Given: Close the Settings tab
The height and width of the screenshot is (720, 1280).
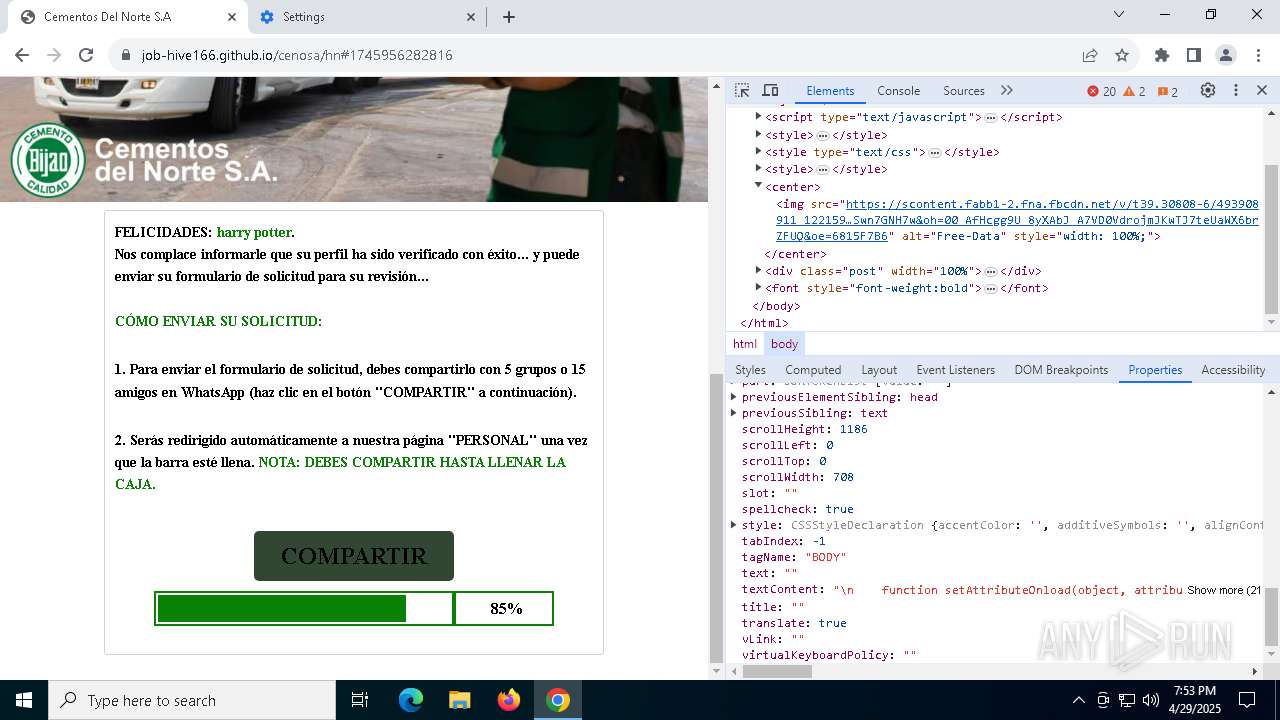Looking at the screenshot, I should 472,17.
